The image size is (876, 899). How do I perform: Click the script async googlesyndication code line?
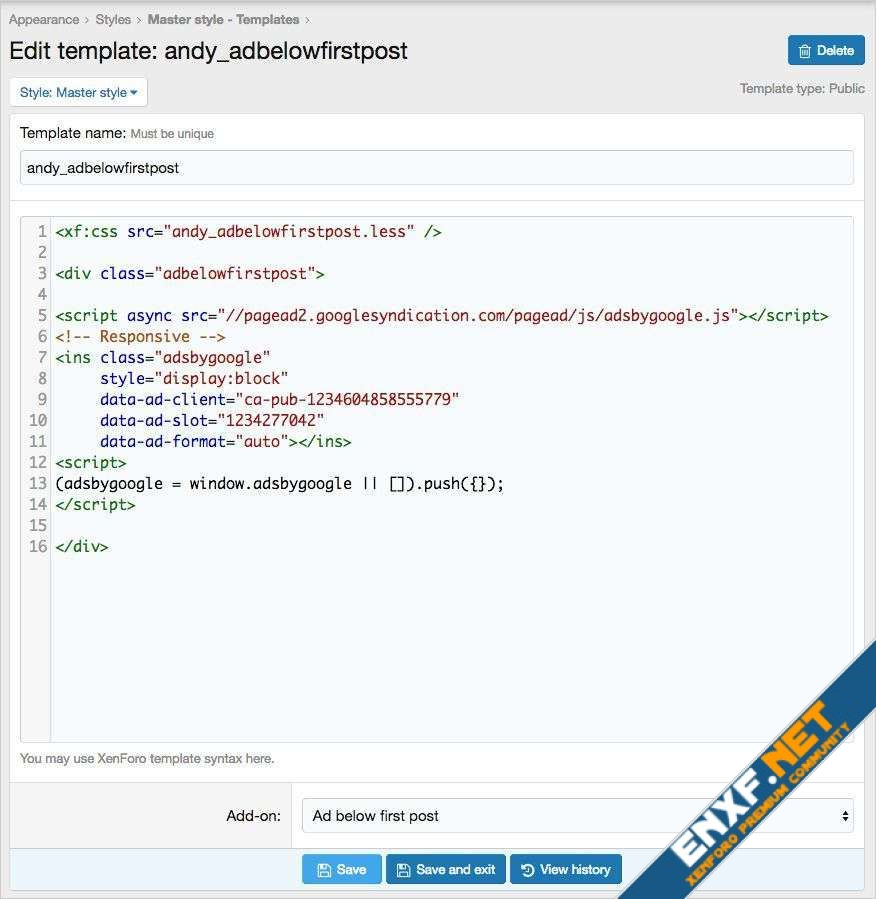[441, 316]
